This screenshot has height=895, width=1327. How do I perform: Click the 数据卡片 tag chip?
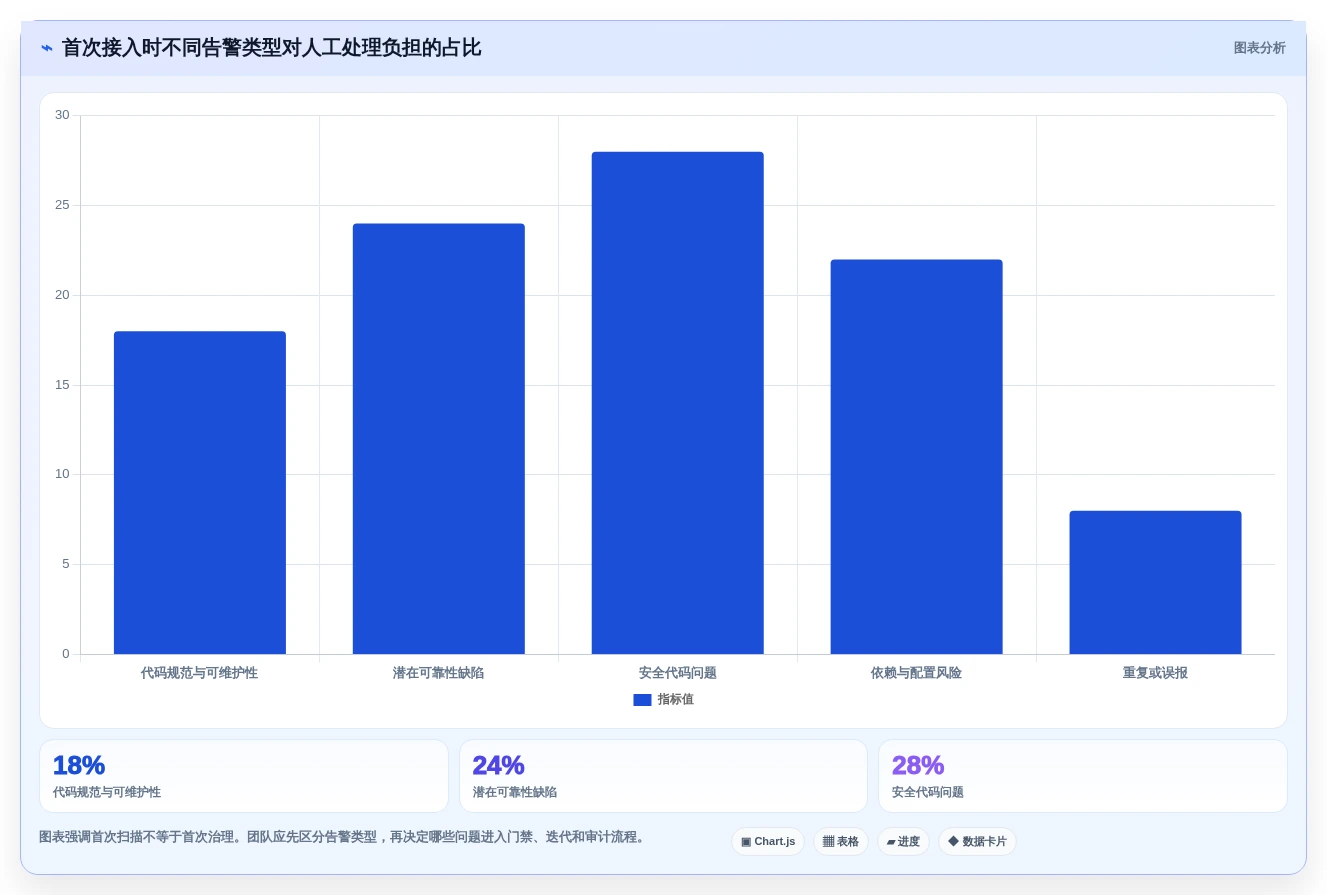pos(977,842)
